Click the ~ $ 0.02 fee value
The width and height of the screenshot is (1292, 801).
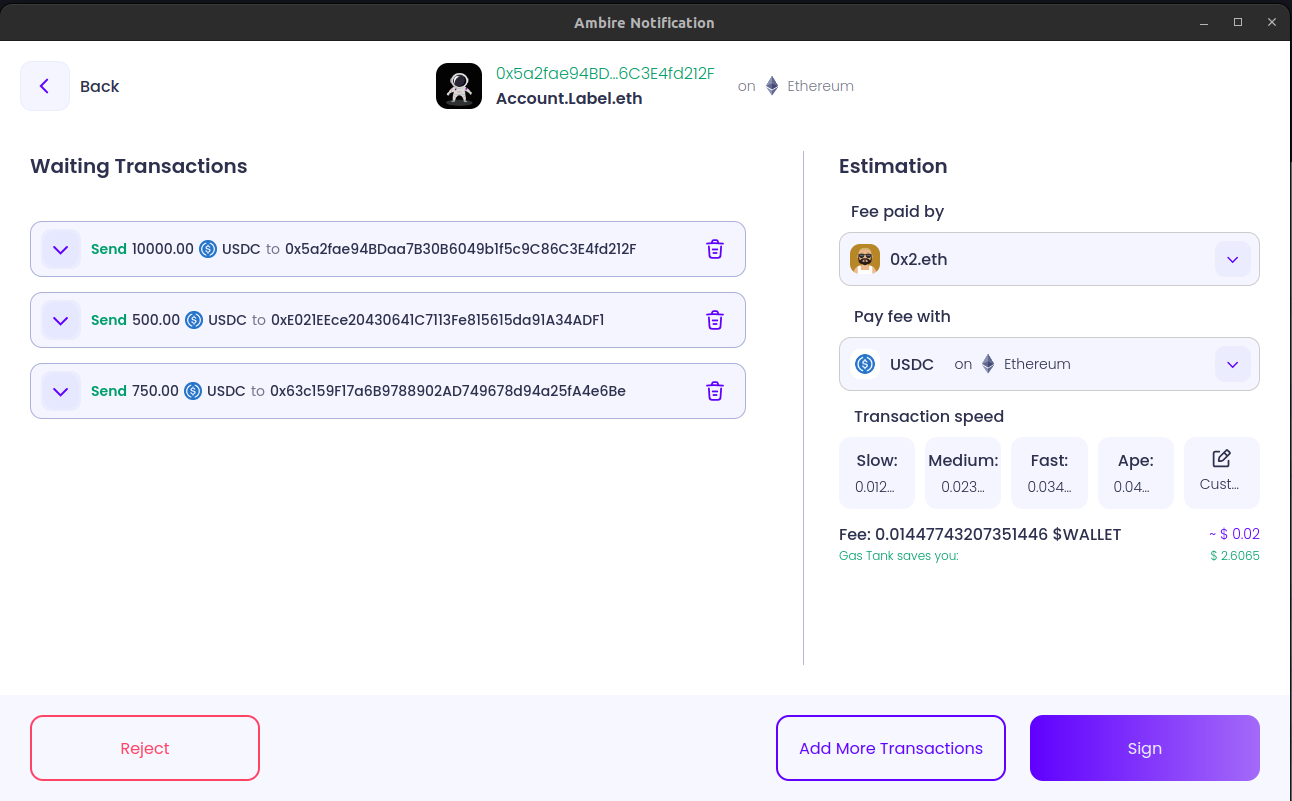point(1234,535)
